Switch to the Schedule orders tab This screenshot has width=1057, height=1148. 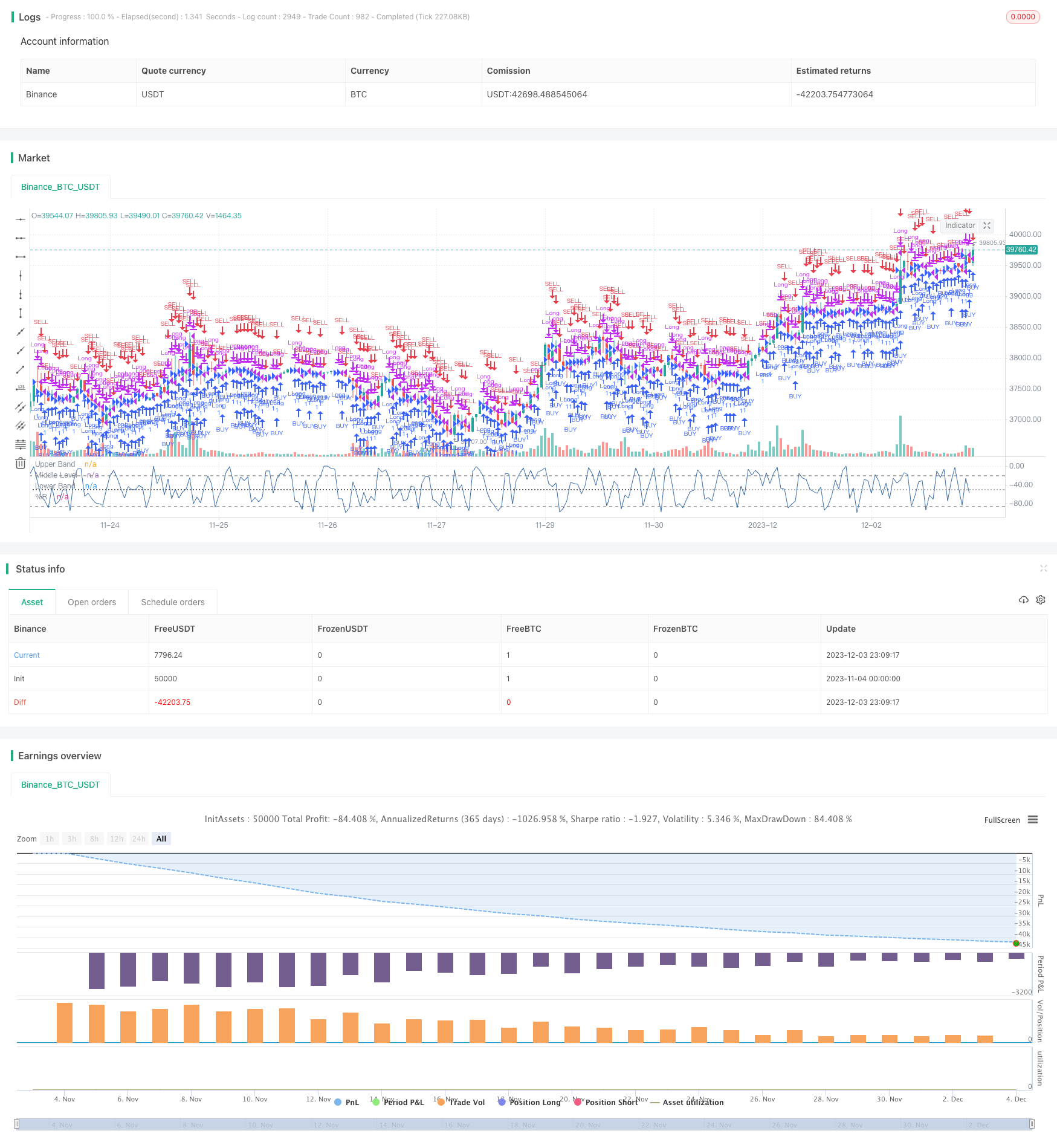point(173,602)
